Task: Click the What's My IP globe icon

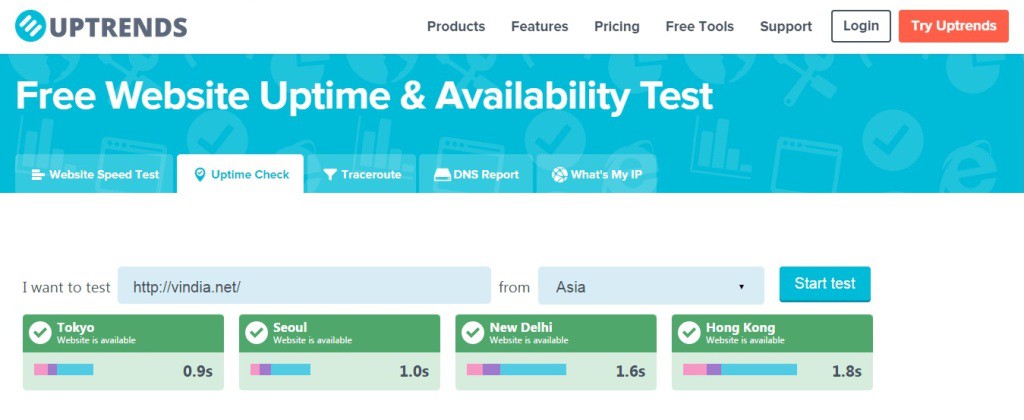Action: (559, 174)
